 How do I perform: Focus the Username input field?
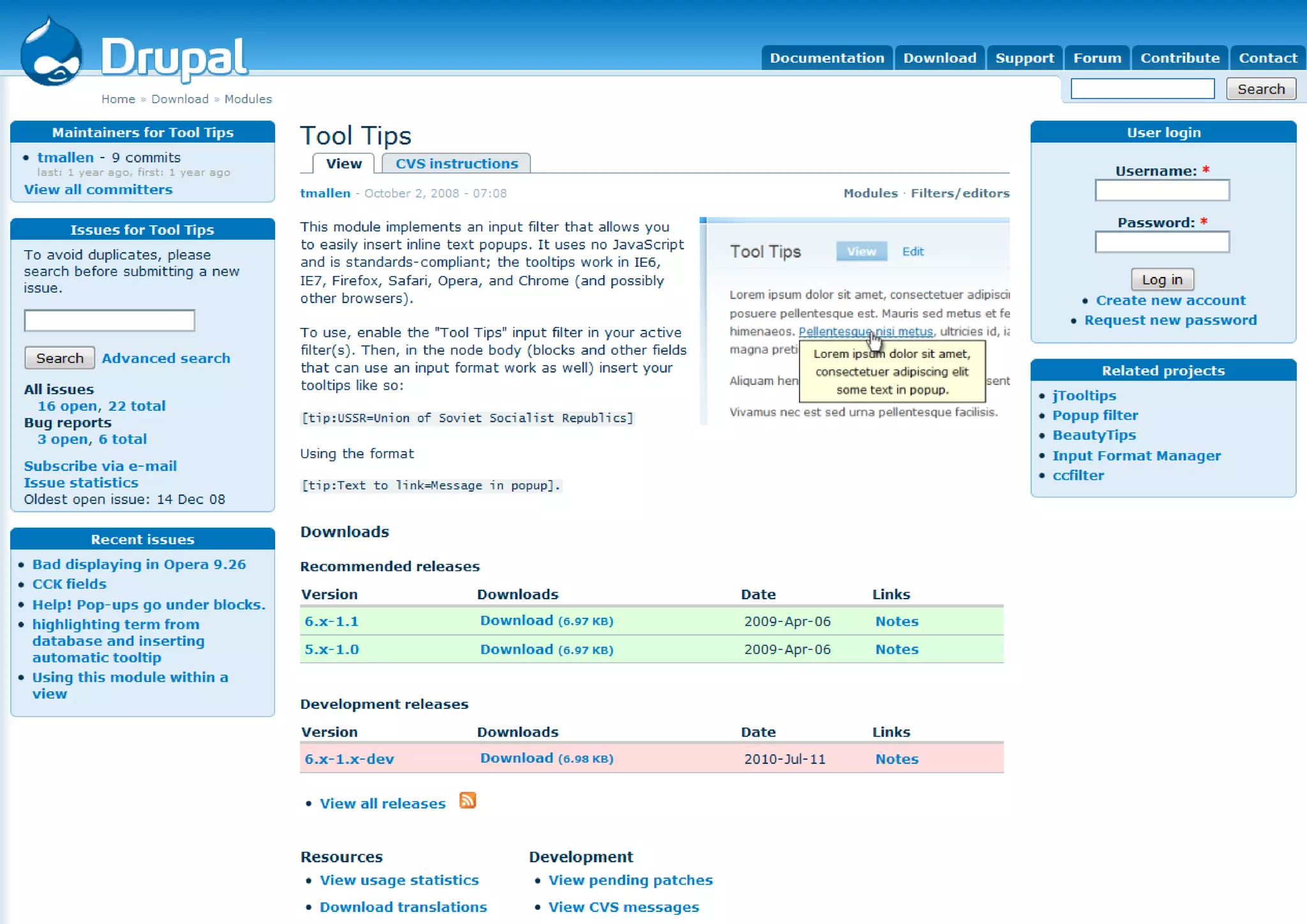pos(1161,190)
